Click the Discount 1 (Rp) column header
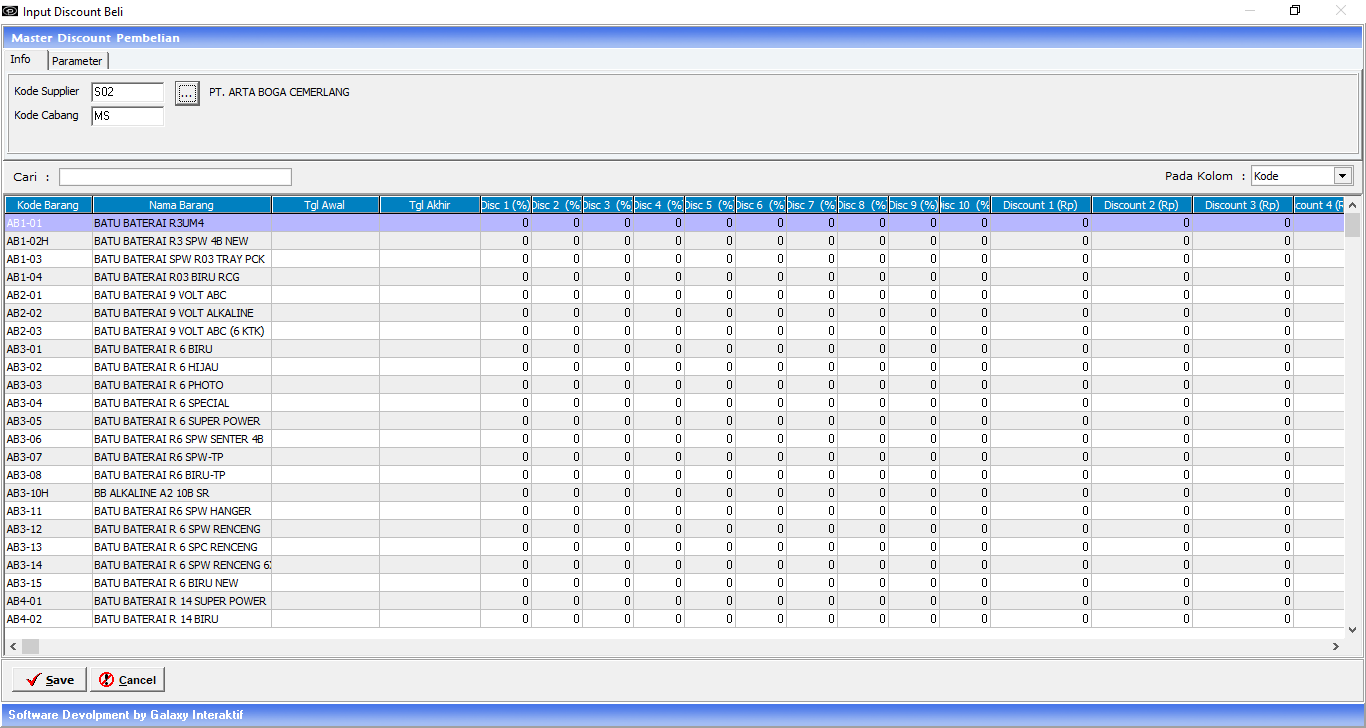The width and height of the screenshot is (1366, 728). [1040, 205]
